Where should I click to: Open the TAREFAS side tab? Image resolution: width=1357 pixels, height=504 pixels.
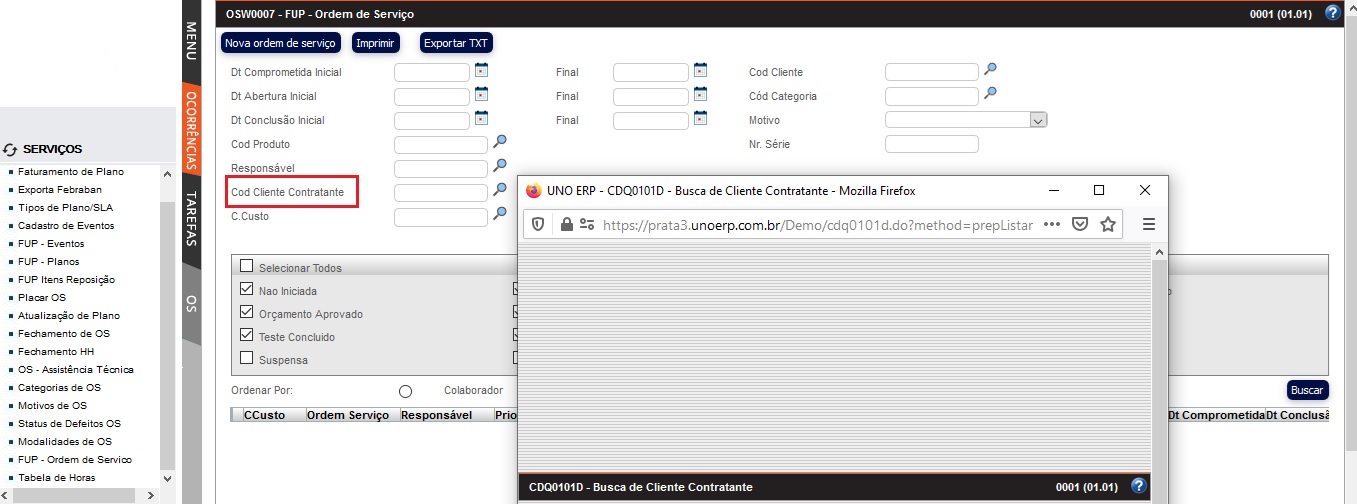tap(191, 219)
